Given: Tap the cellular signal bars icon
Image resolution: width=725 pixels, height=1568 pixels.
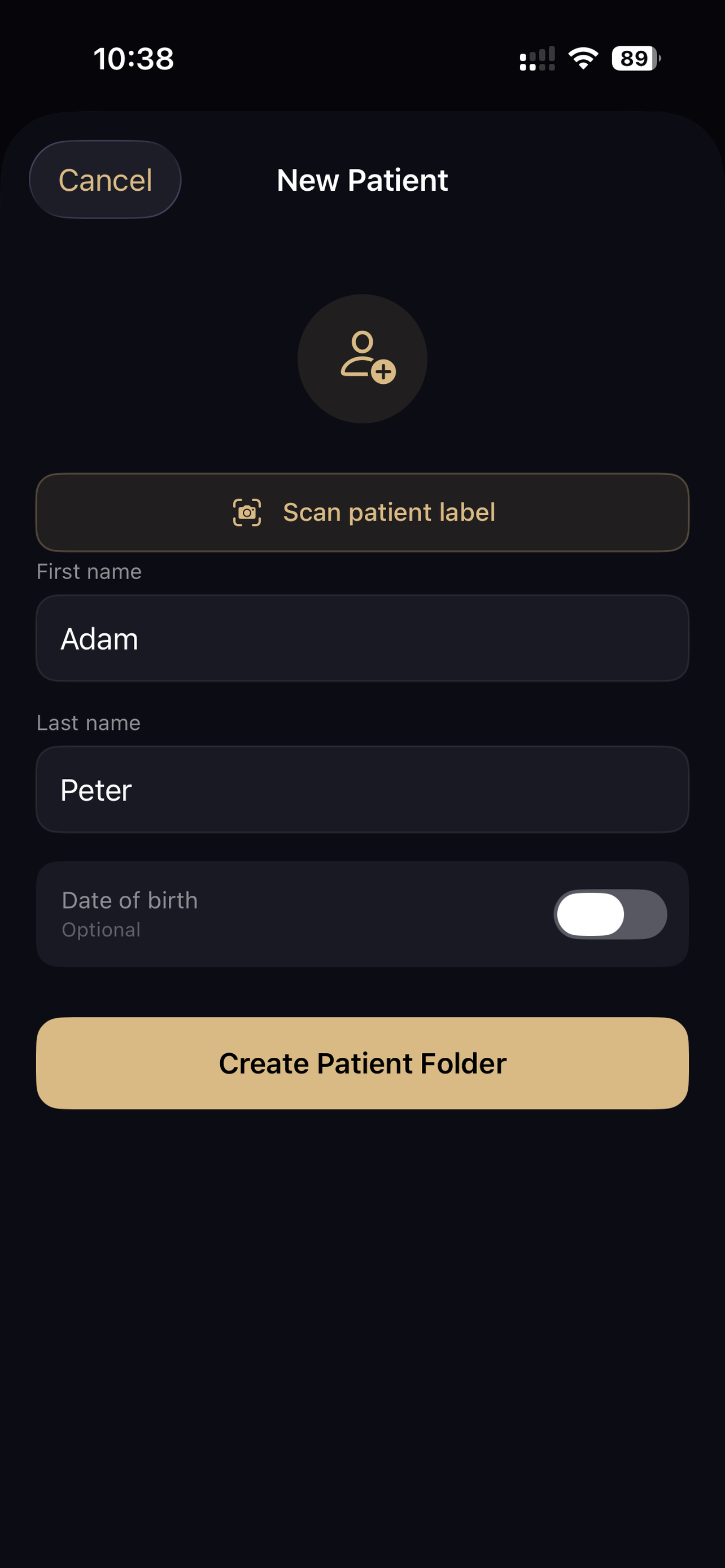Looking at the screenshot, I should pyautogui.click(x=537, y=59).
